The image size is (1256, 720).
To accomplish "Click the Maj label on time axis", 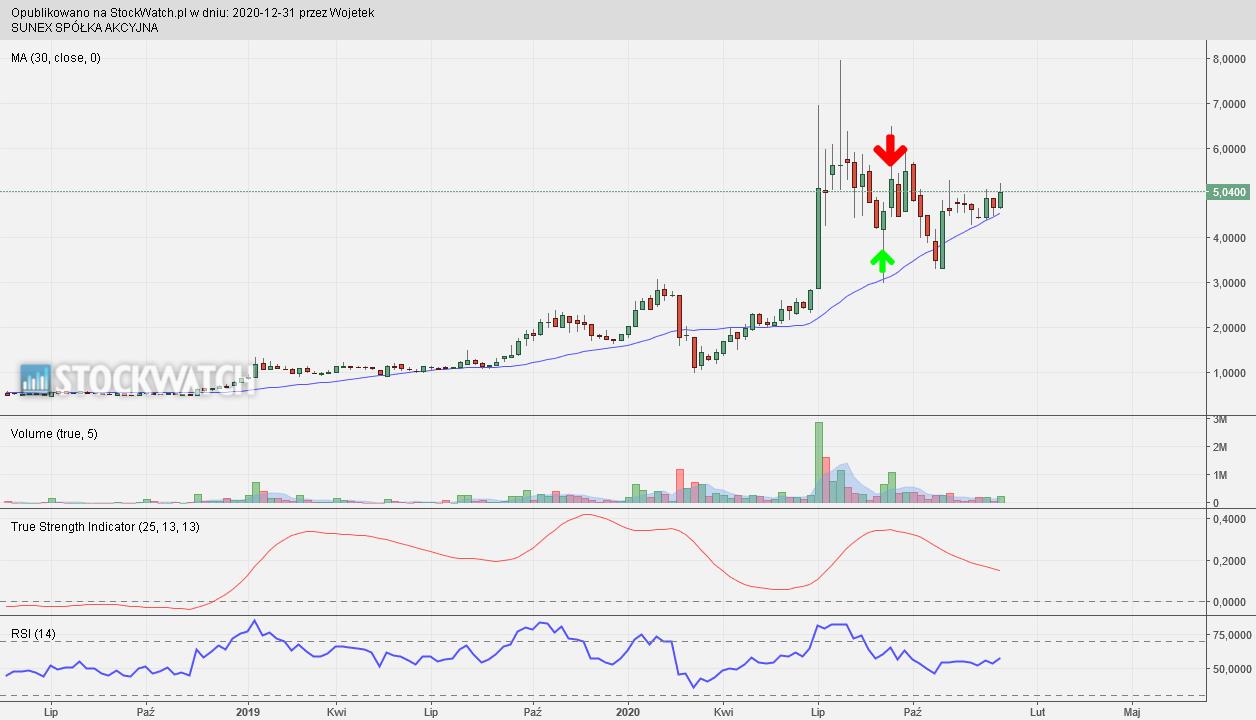I will click(x=1132, y=712).
